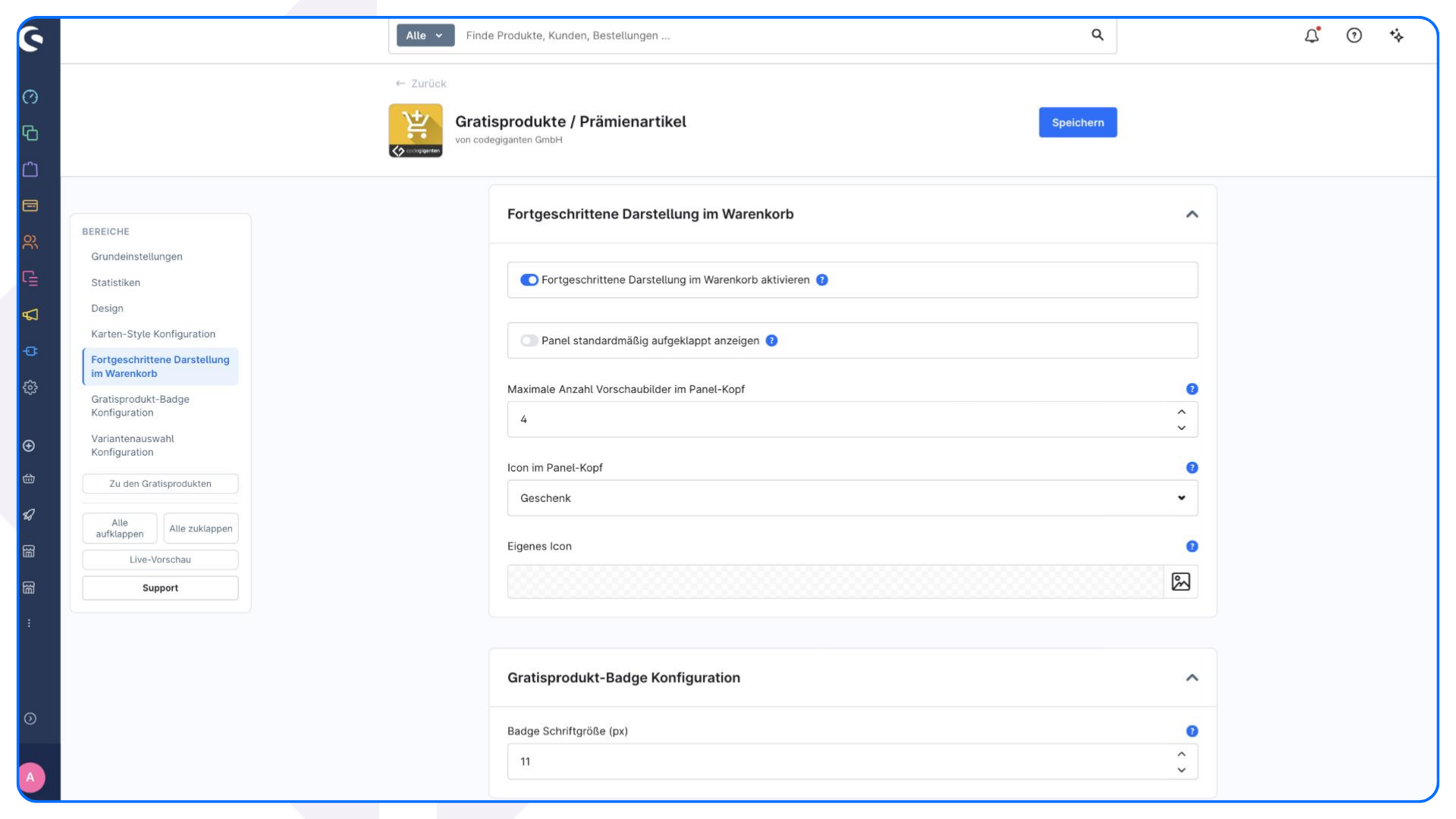The height and width of the screenshot is (819, 1456).
Task: Click the rocket icon in the sidebar
Action: coord(29,515)
